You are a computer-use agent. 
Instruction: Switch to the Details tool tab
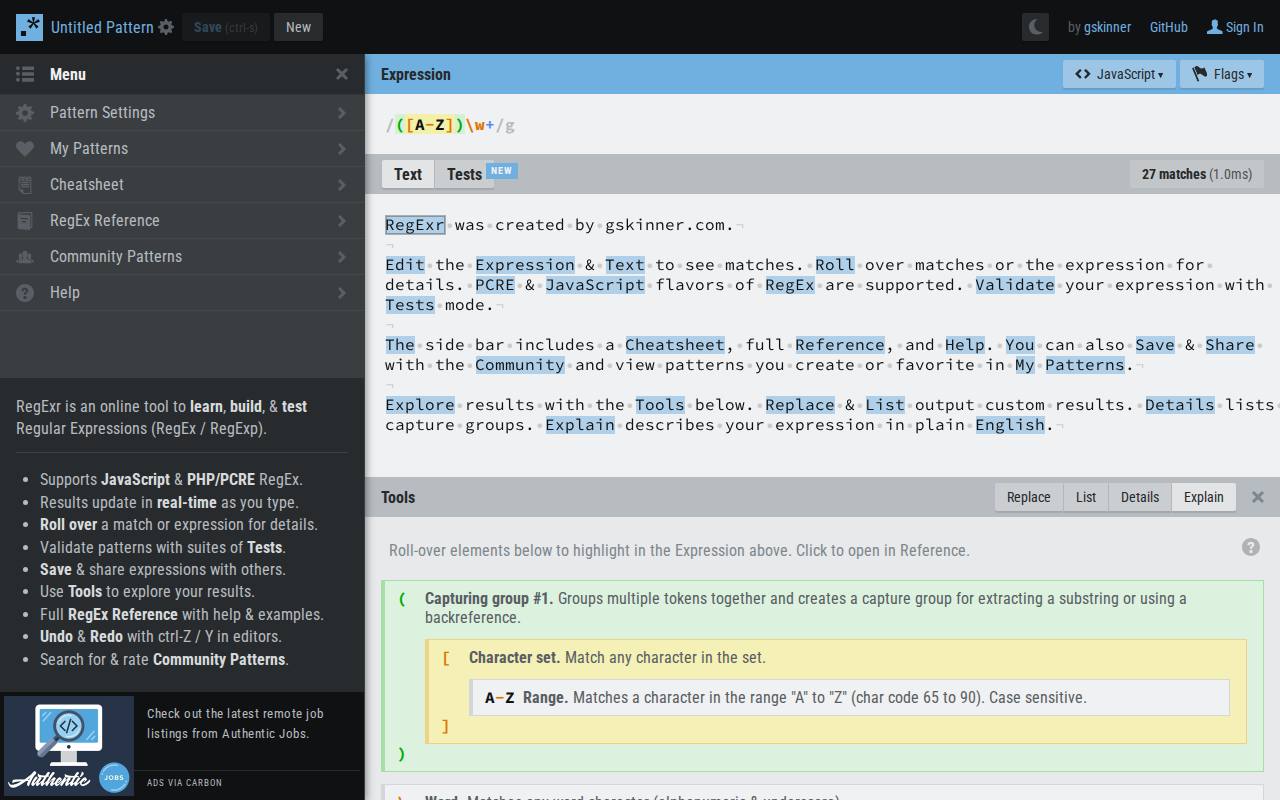(1139, 497)
